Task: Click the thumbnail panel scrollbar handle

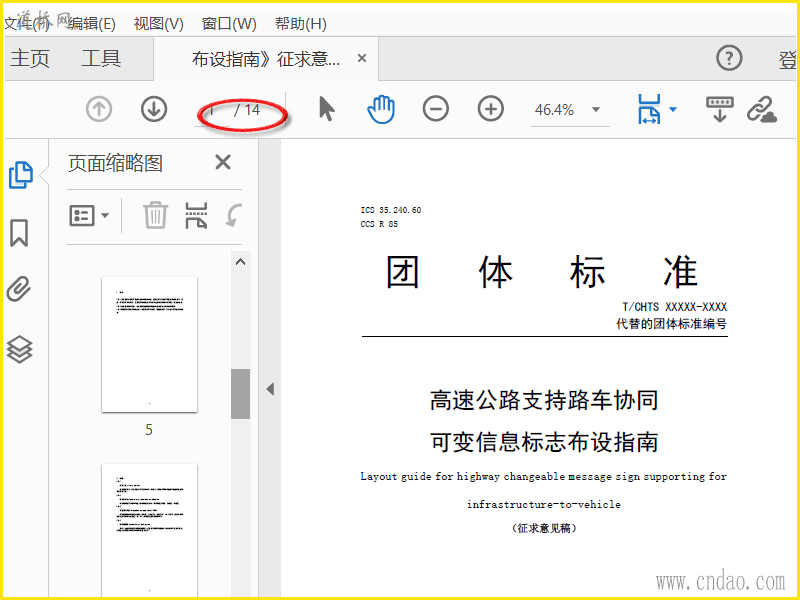Action: (240, 394)
